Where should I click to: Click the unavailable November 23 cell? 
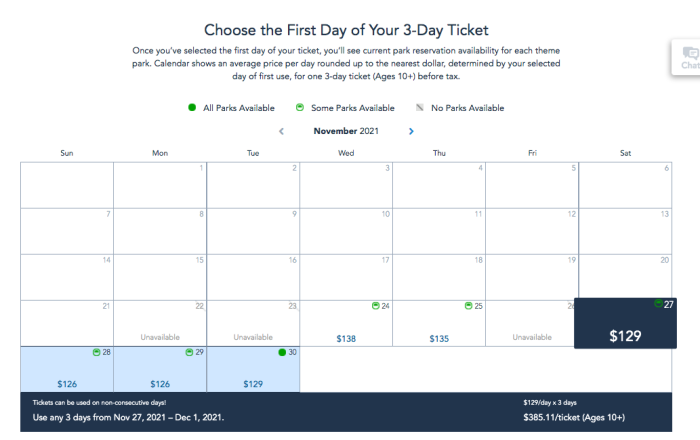coord(253,323)
